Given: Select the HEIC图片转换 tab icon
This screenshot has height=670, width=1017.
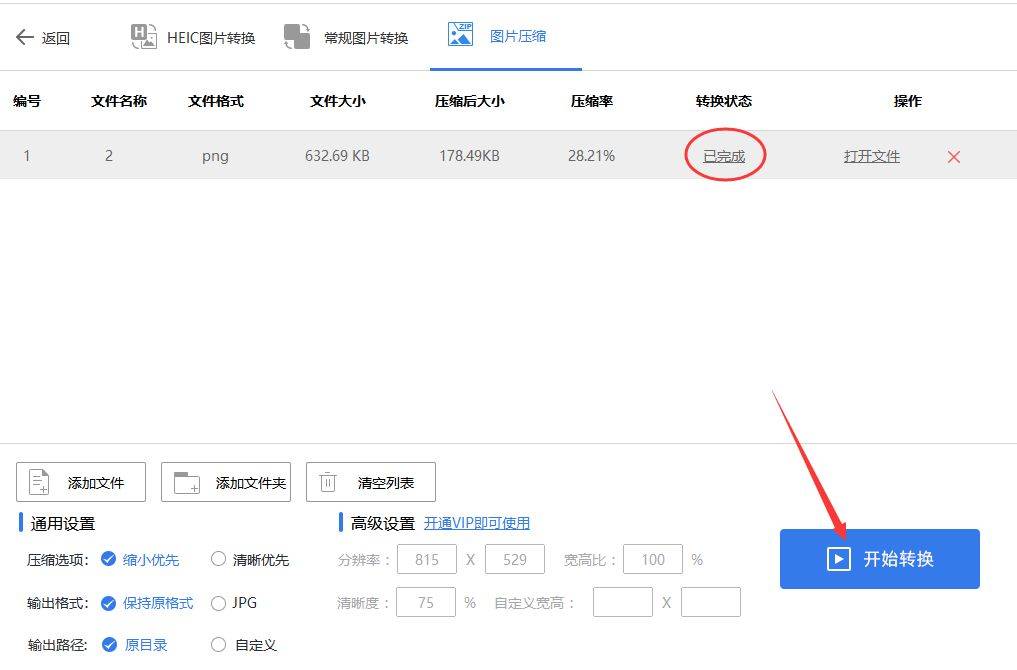Looking at the screenshot, I should [143, 36].
